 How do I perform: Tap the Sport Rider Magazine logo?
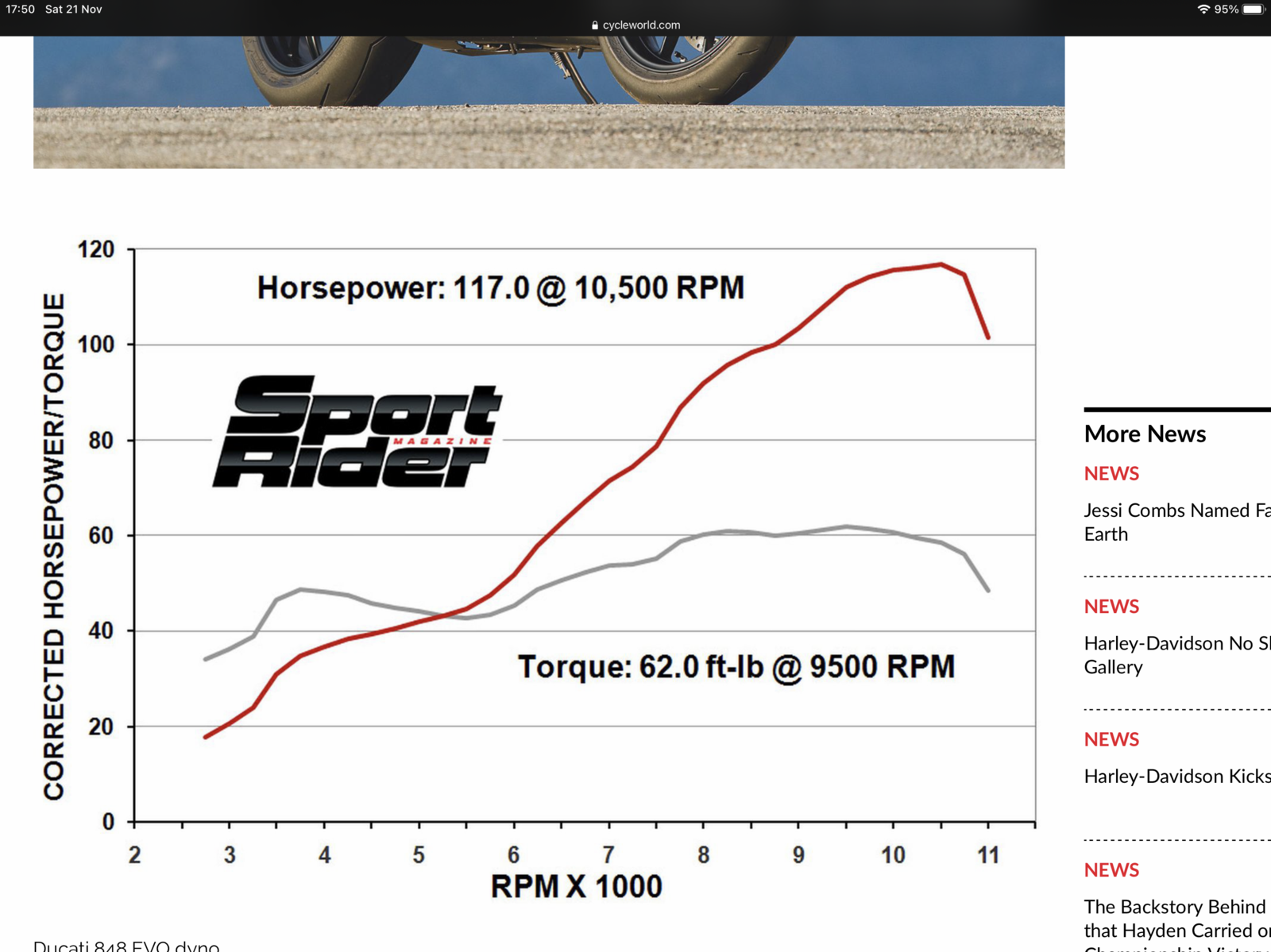(357, 431)
